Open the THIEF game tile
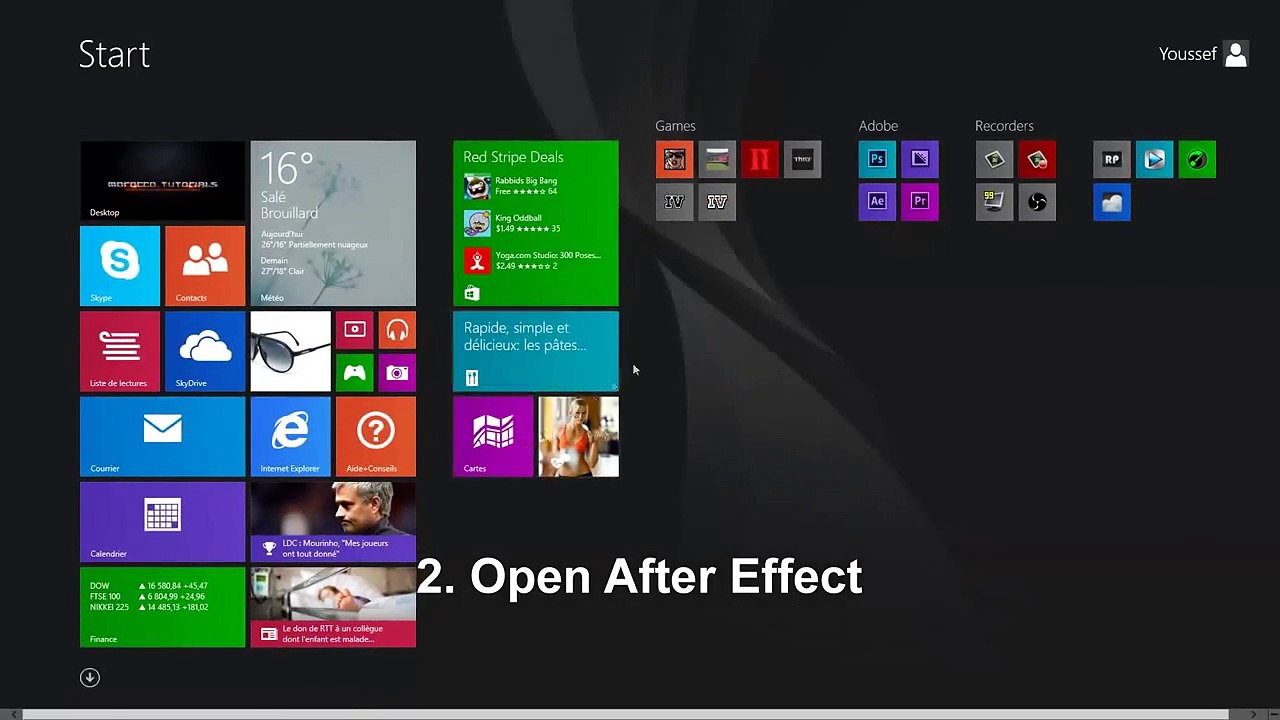Screen dimensions: 1280x720 [802, 159]
